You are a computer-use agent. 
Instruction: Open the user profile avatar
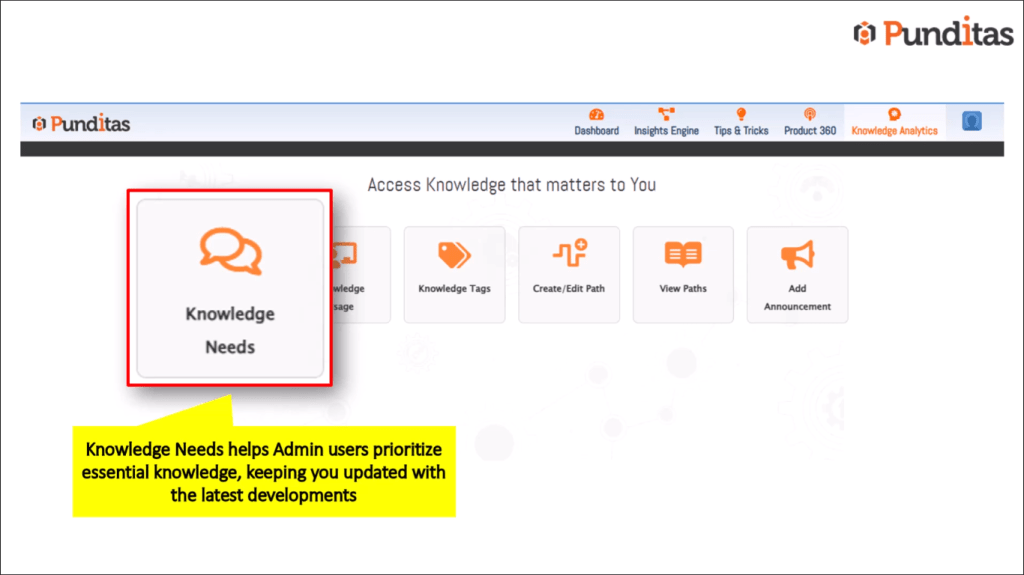point(971,121)
